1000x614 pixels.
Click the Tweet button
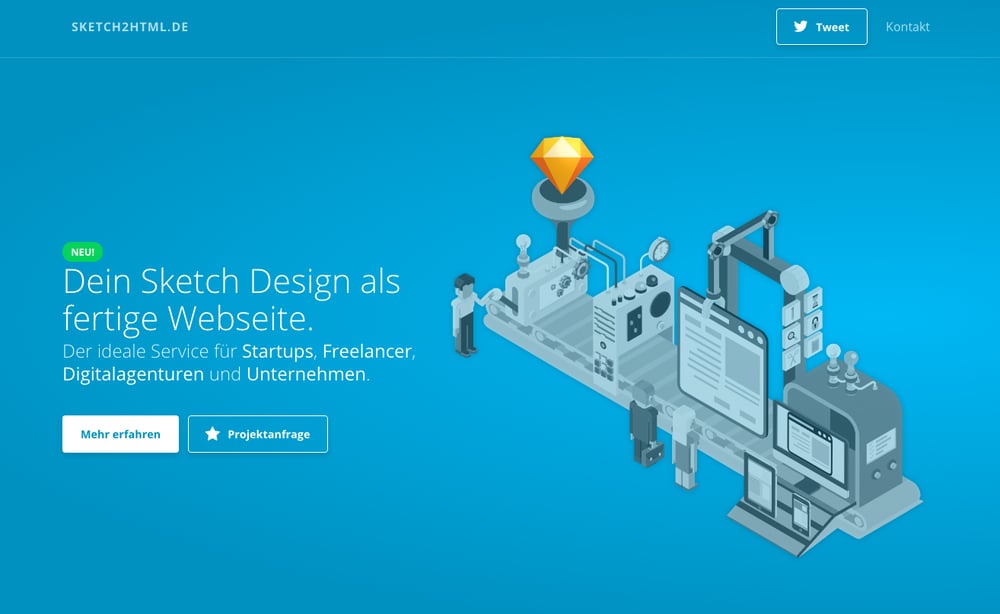821,27
